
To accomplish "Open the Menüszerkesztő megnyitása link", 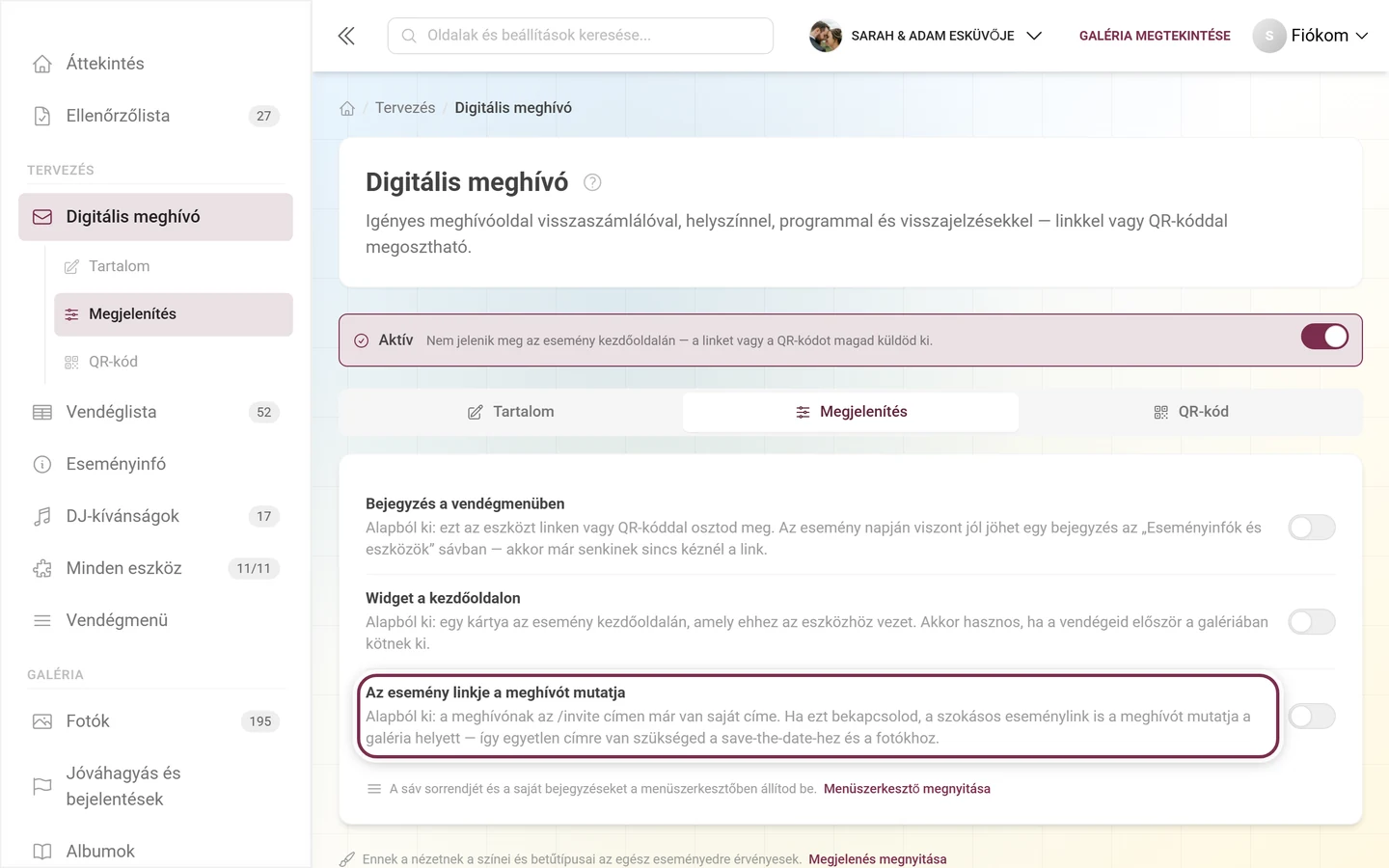I will [x=907, y=789].
